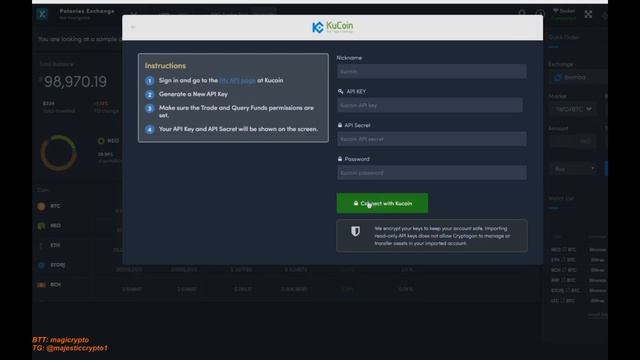Viewport: 640px width, 360px height.
Task: Open the Buy order type dropdown
Action: [x=573, y=169]
